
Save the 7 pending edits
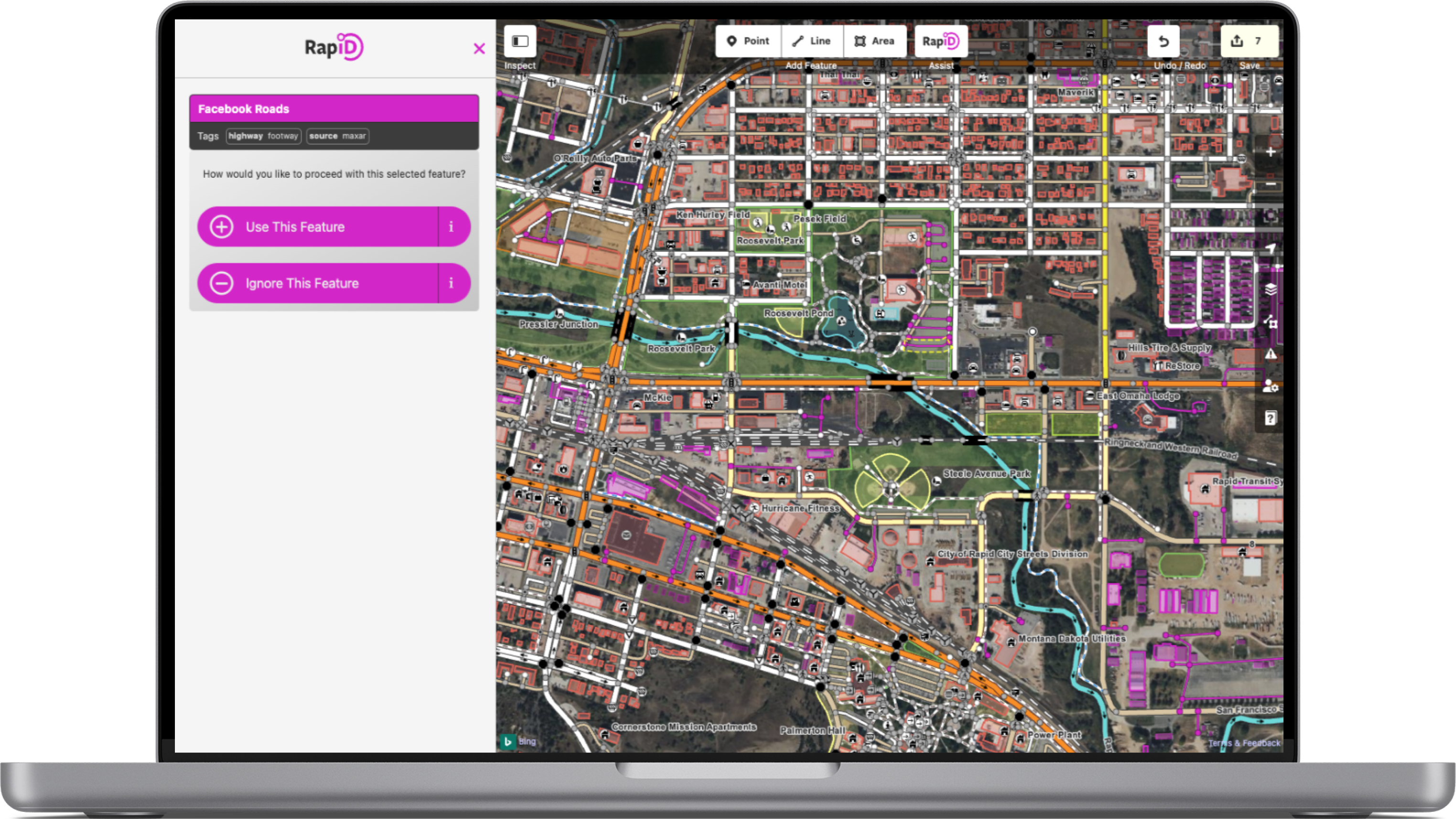(x=1249, y=41)
